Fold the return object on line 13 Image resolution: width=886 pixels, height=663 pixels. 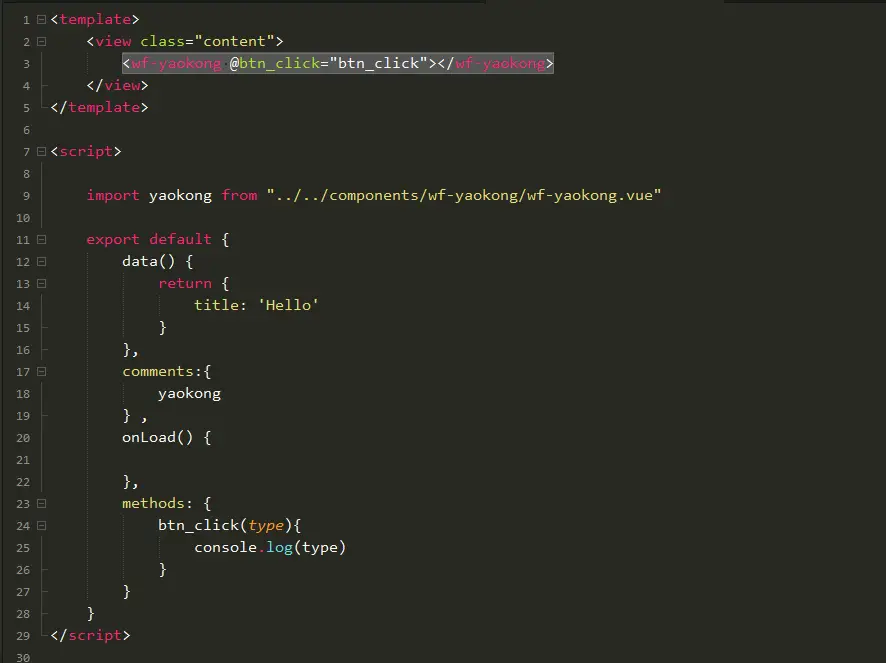(41, 284)
